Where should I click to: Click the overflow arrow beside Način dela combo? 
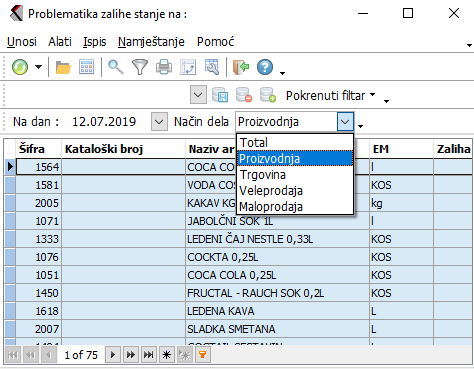(360, 126)
